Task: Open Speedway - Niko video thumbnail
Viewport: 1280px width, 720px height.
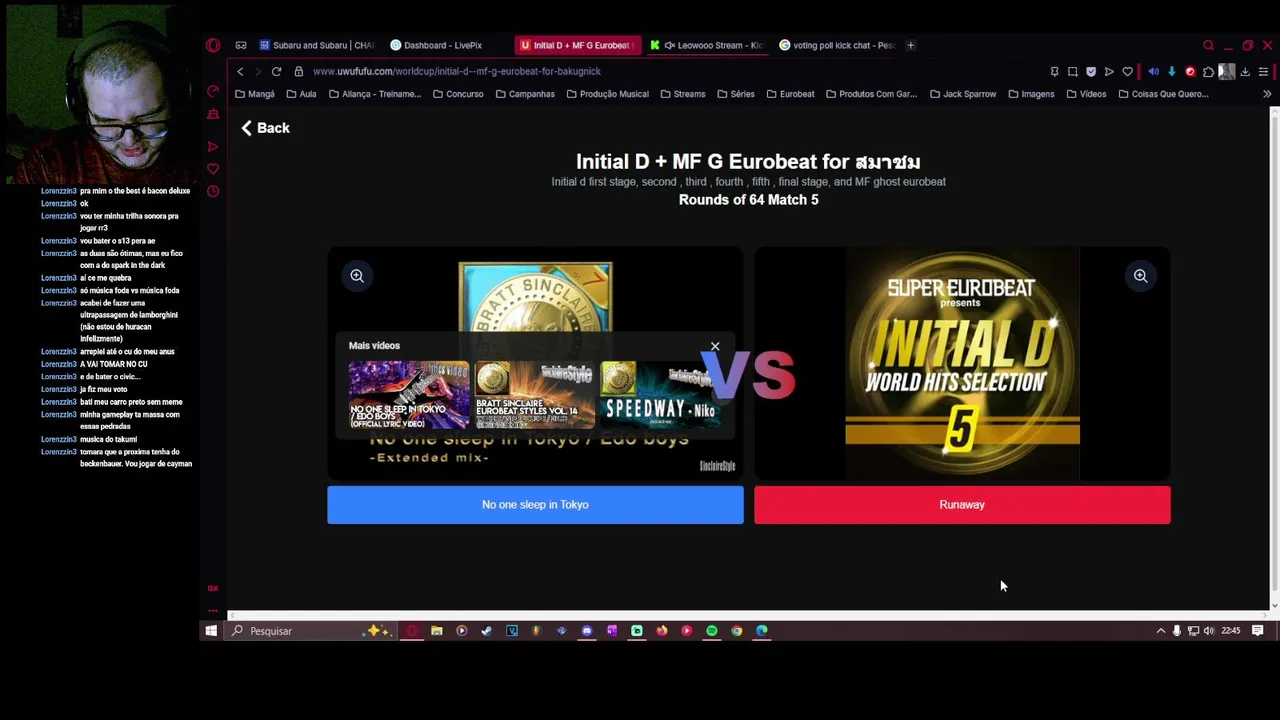Action: tap(661, 395)
